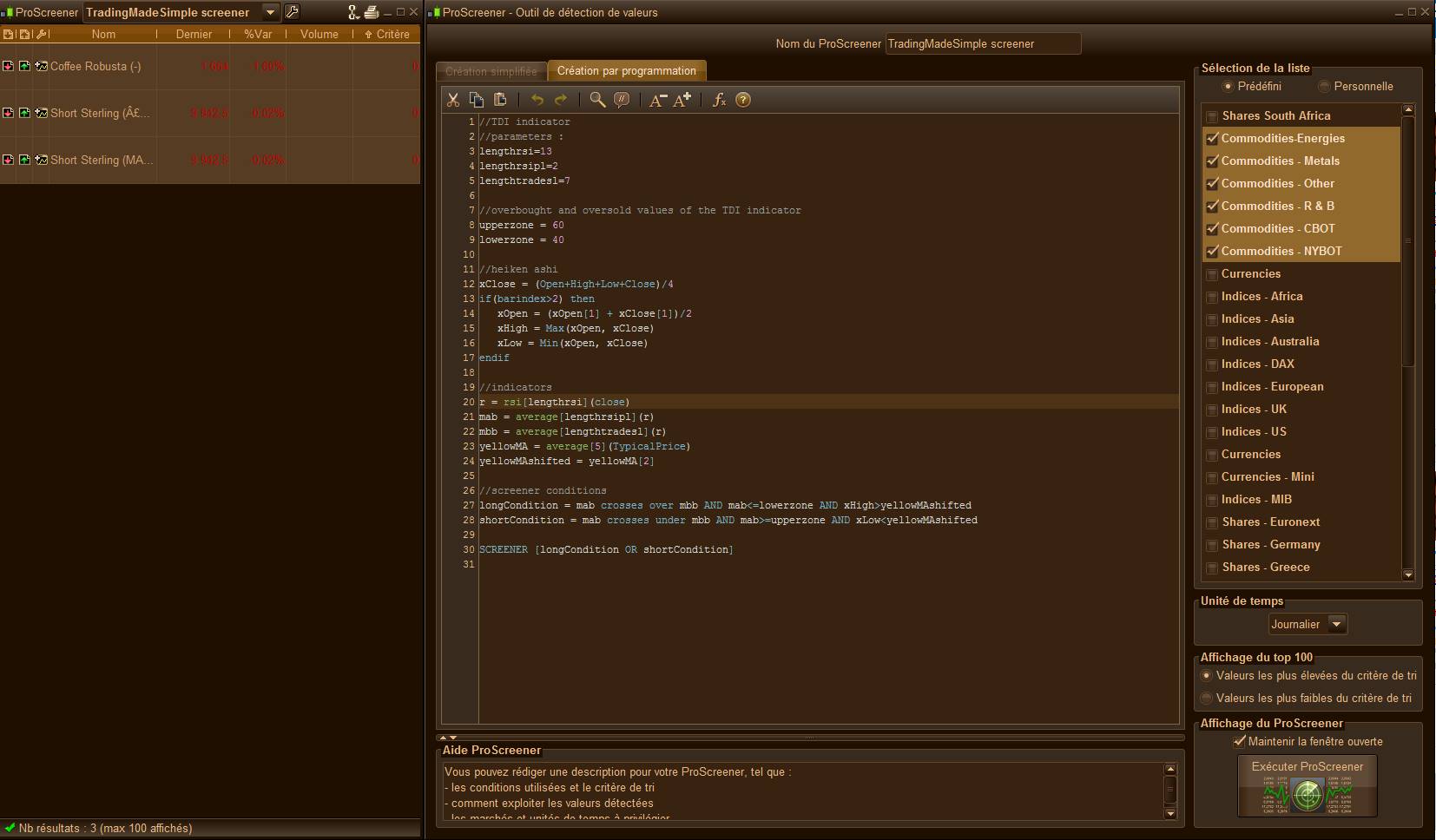
Task: Click the Nom du ProScreener name field
Action: [982, 43]
